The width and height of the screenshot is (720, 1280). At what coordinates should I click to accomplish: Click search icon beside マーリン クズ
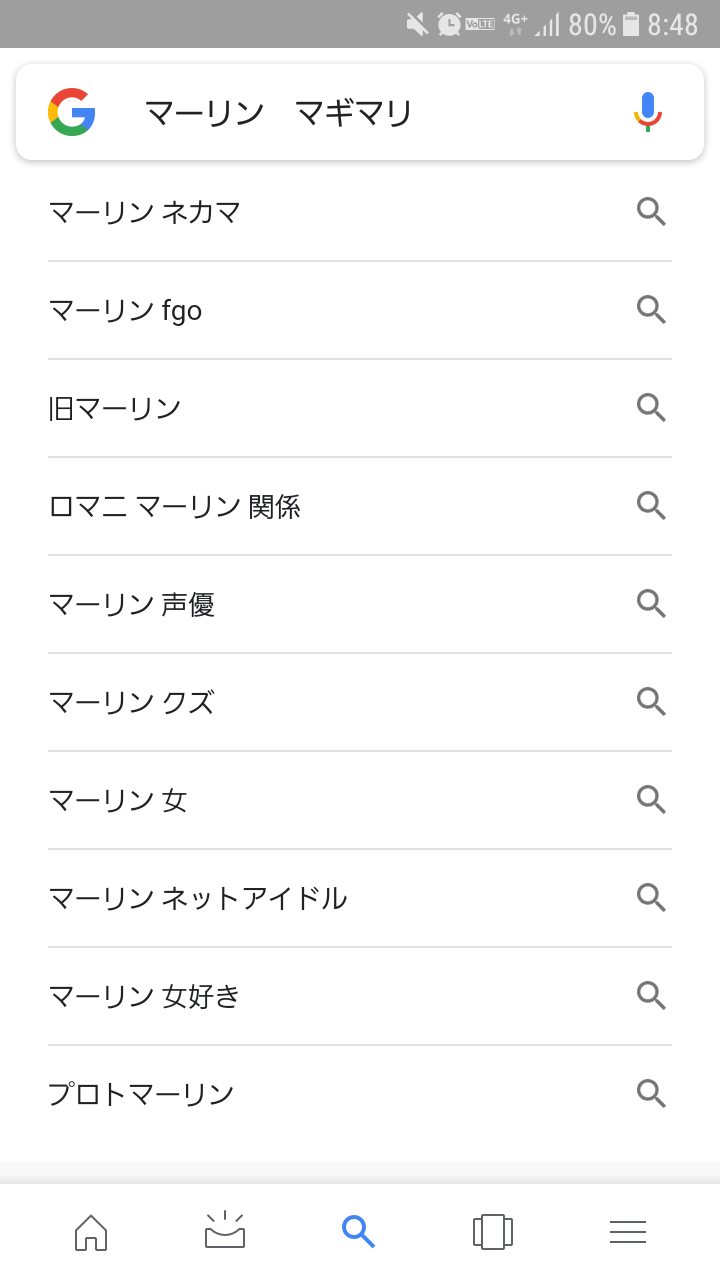tap(651, 701)
